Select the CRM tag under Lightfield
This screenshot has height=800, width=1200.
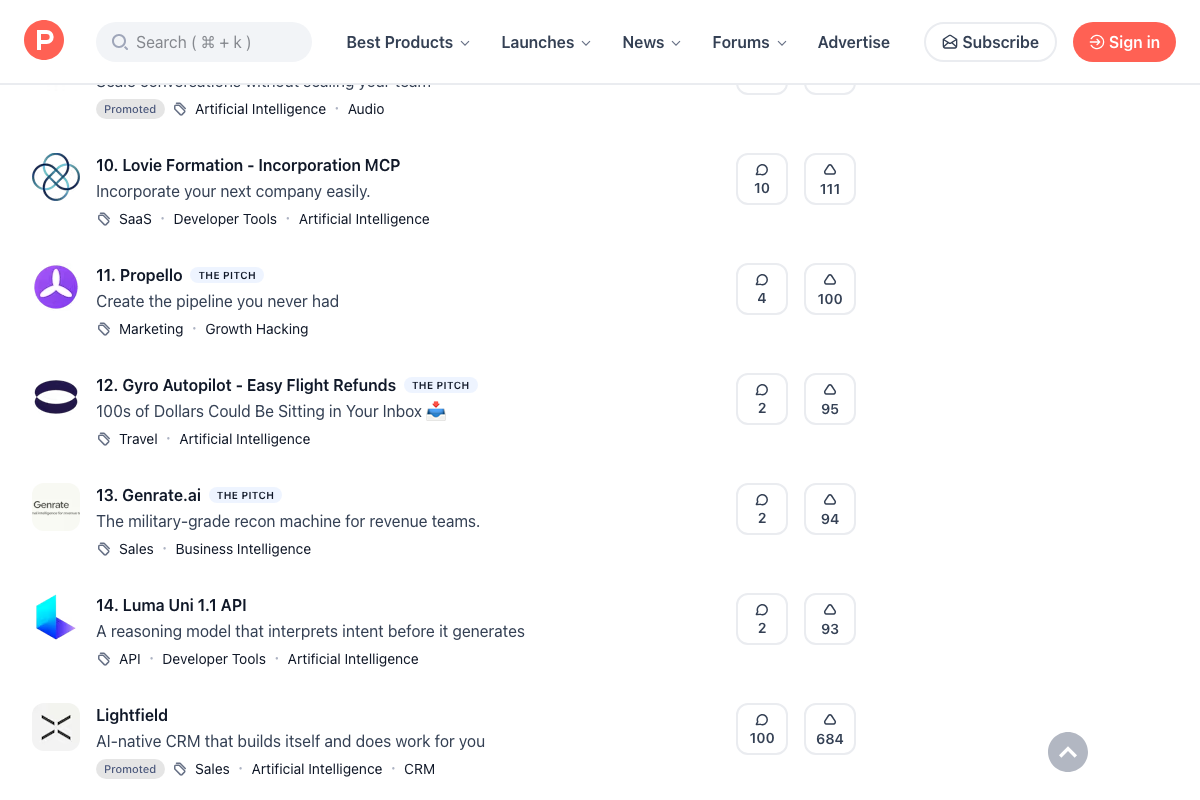pos(419,769)
